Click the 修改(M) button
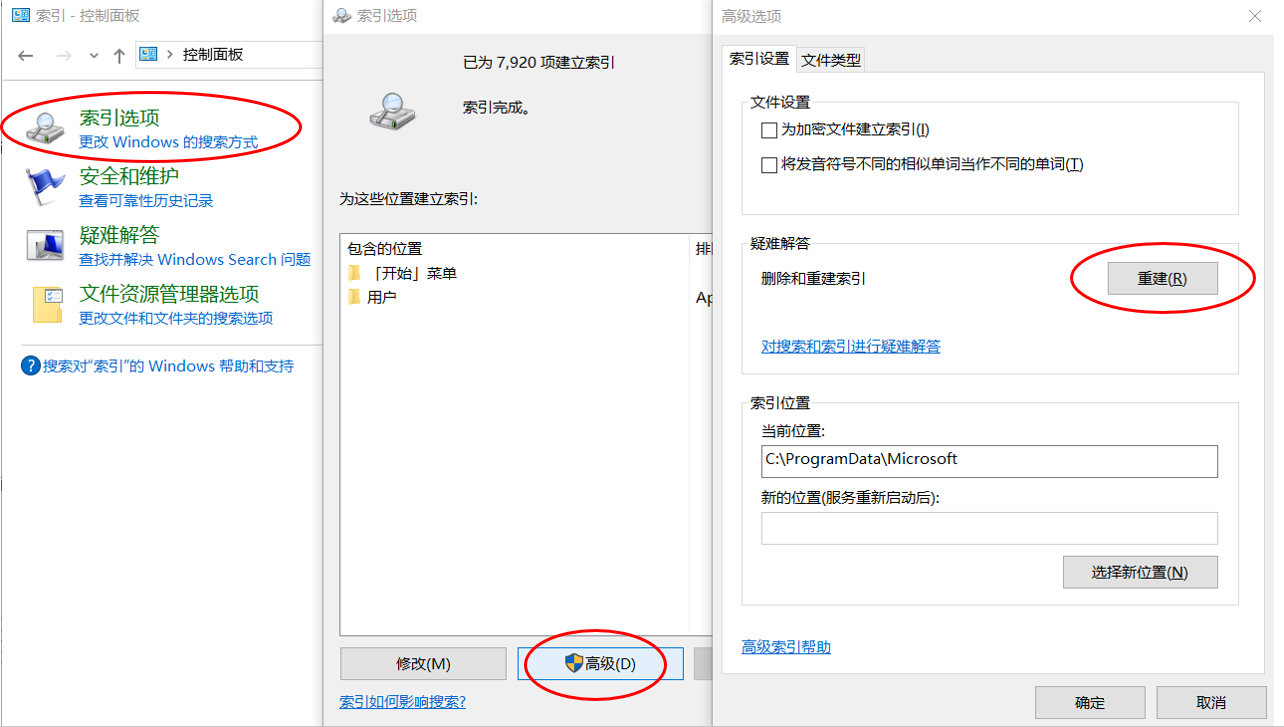1284x727 pixels. point(423,664)
